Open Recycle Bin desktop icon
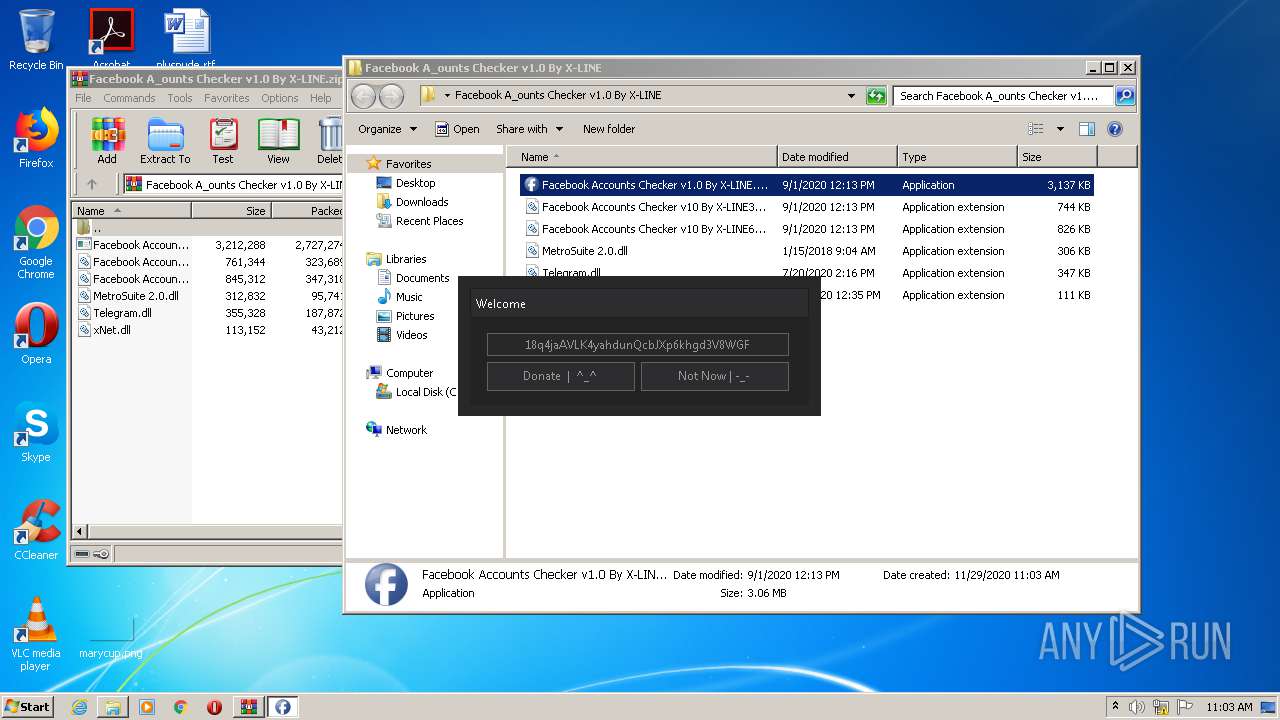Viewport: 1280px width, 720px height. click(x=36, y=40)
